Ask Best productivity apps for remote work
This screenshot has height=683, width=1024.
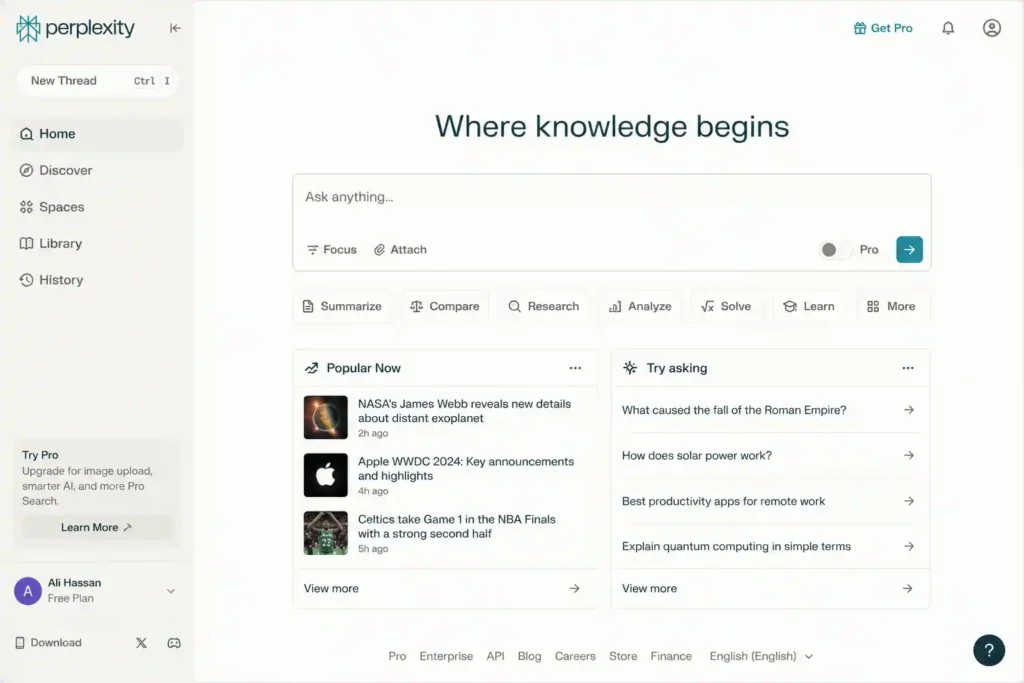click(x=723, y=501)
